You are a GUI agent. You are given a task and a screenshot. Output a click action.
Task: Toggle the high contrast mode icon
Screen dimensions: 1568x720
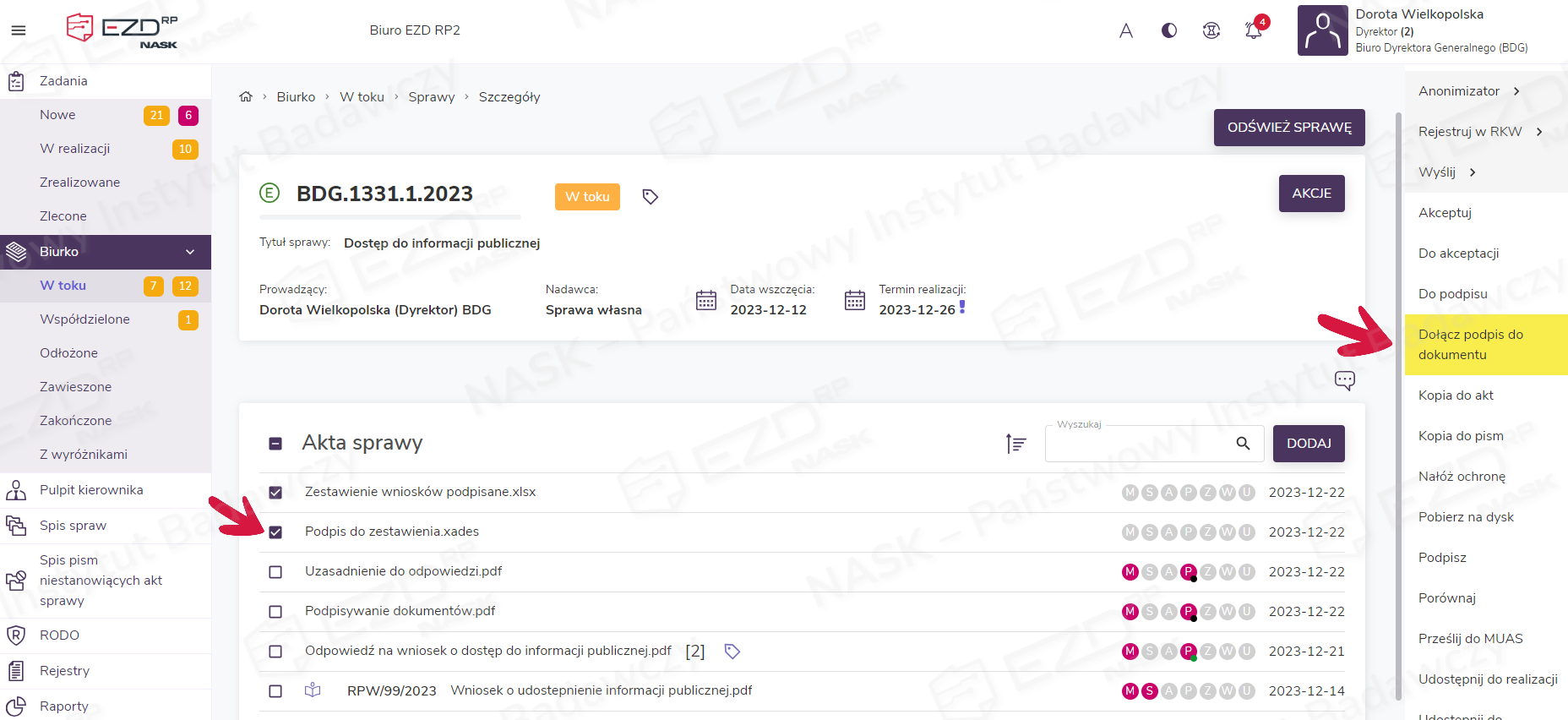[1169, 30]
